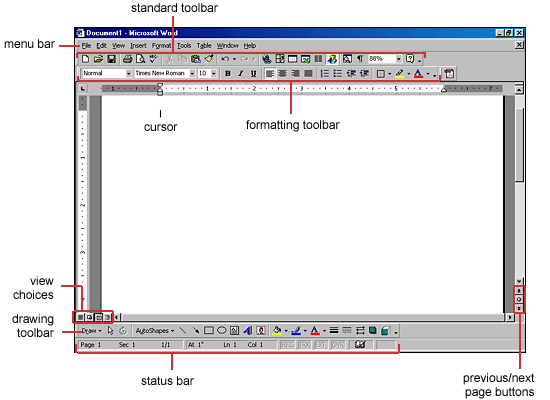Set up text columns using the Columns icon
550x400 pixels.
(318, 59)
